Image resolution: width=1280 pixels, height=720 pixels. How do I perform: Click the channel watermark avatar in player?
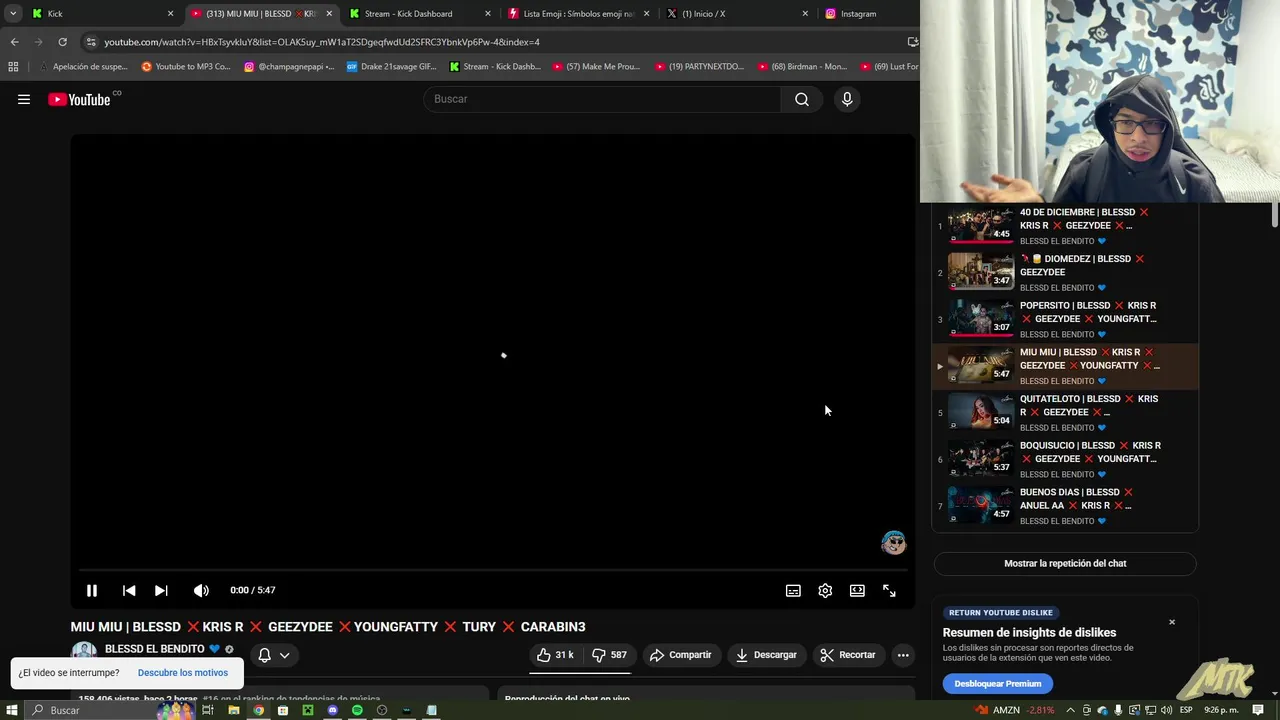893,543
